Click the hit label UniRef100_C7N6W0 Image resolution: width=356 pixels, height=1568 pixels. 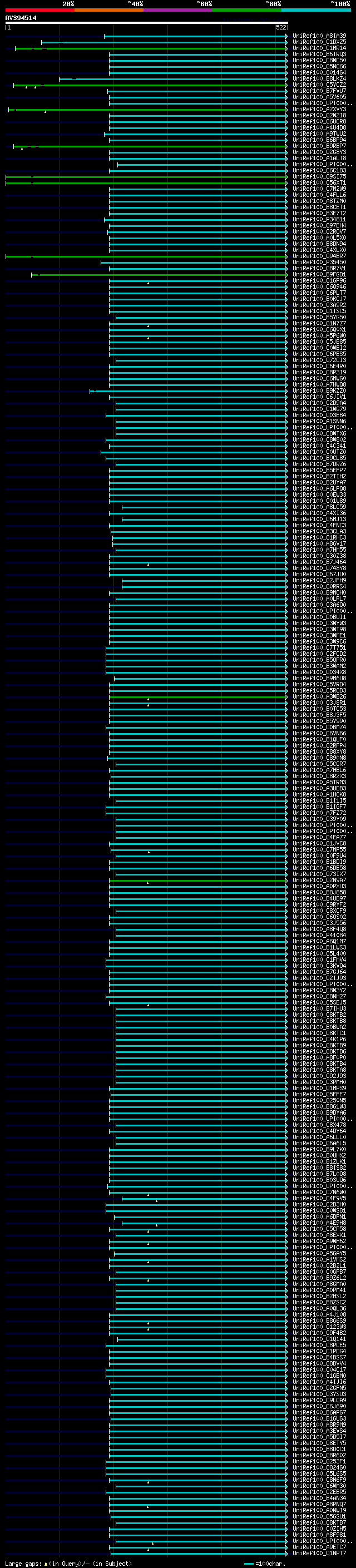click(x=319, y=1193)
